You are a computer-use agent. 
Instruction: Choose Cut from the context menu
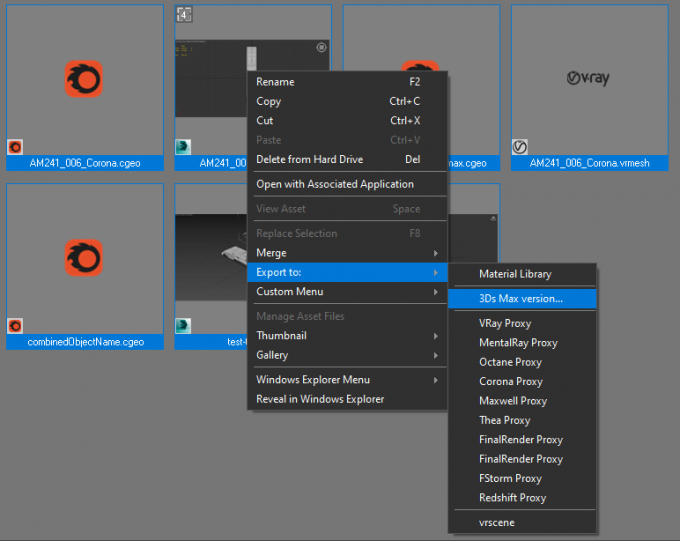pos(347,121)
